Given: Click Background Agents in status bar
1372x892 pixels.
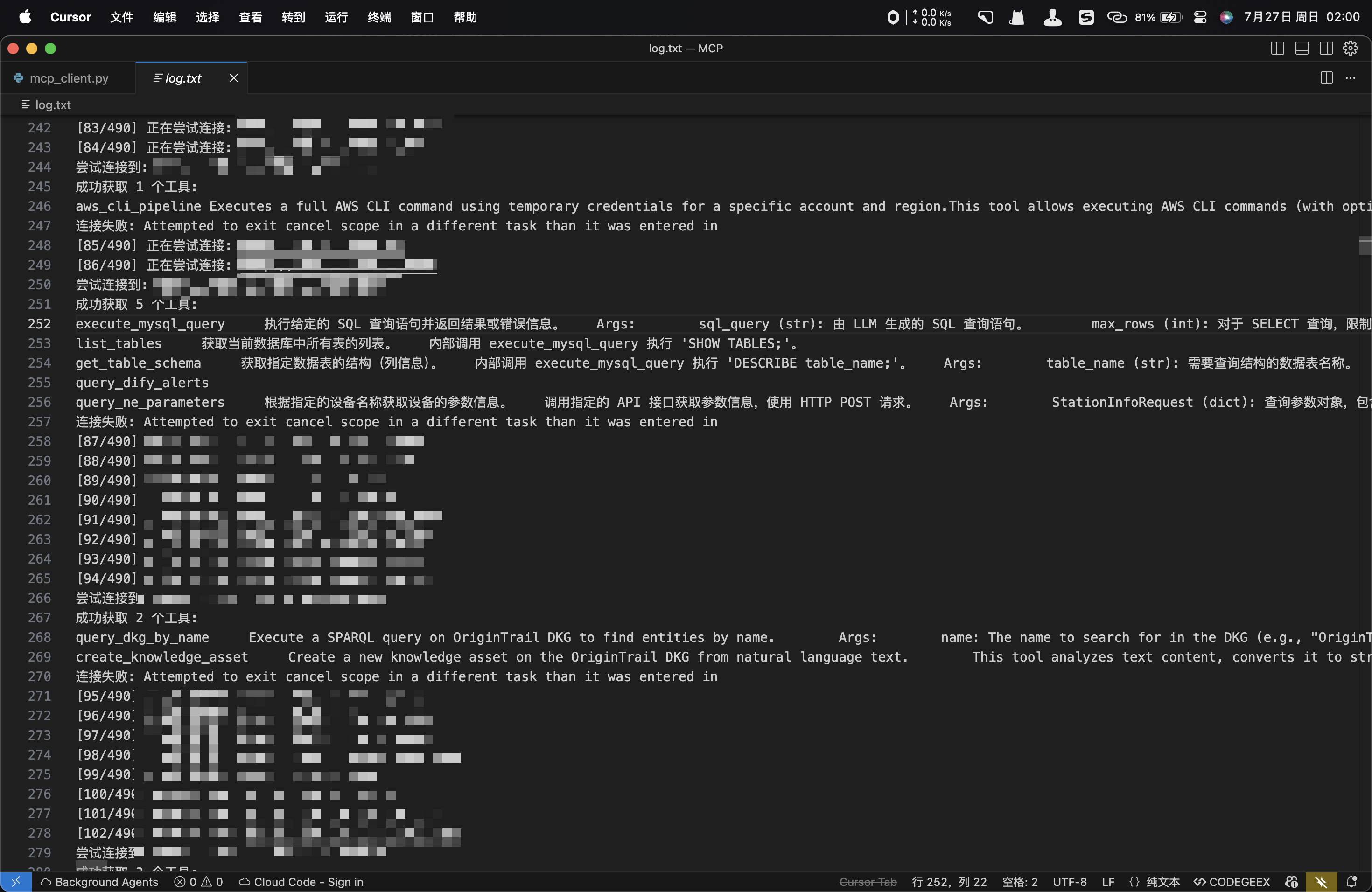Looking at the screenshot, I should point(99,882).
